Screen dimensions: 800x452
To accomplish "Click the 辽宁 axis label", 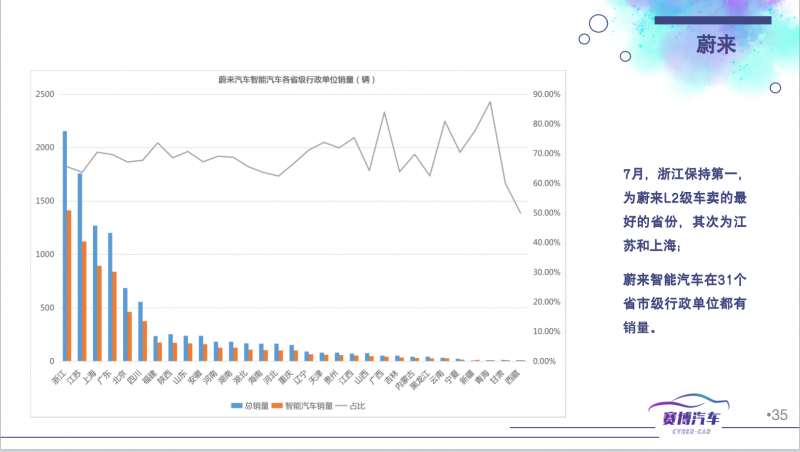I will coord(301,376).
